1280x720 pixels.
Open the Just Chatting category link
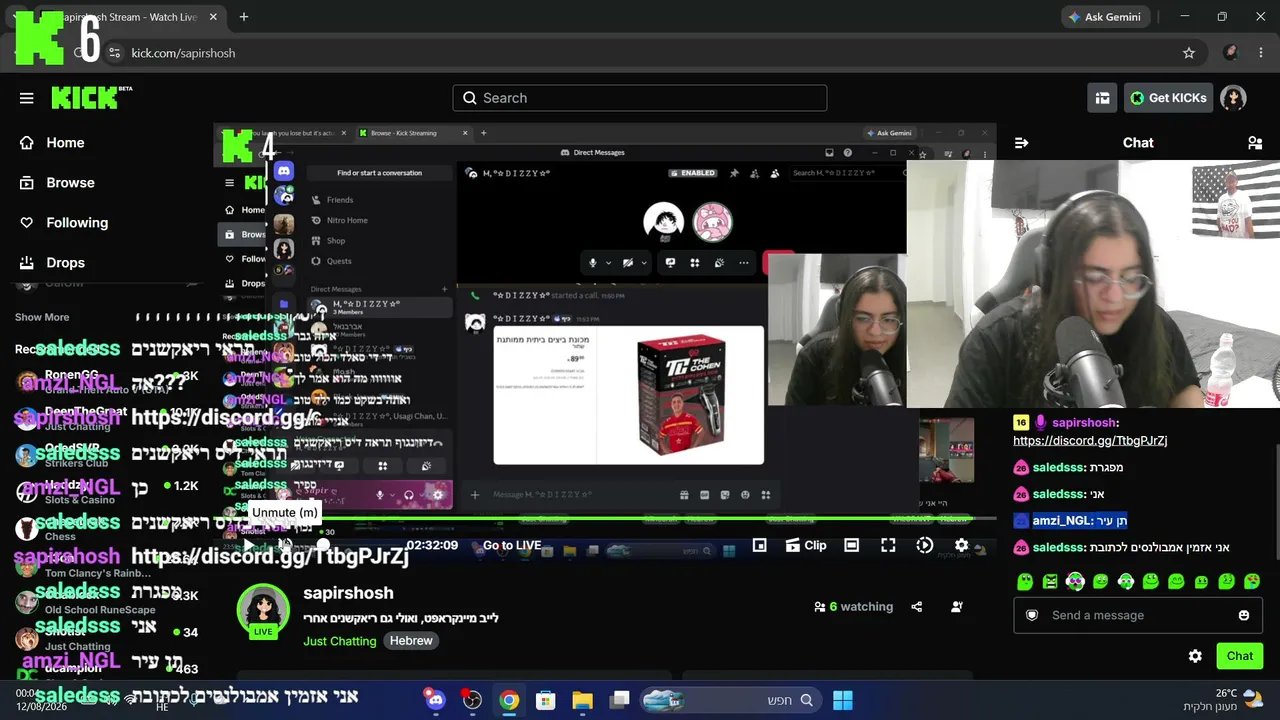340,641
